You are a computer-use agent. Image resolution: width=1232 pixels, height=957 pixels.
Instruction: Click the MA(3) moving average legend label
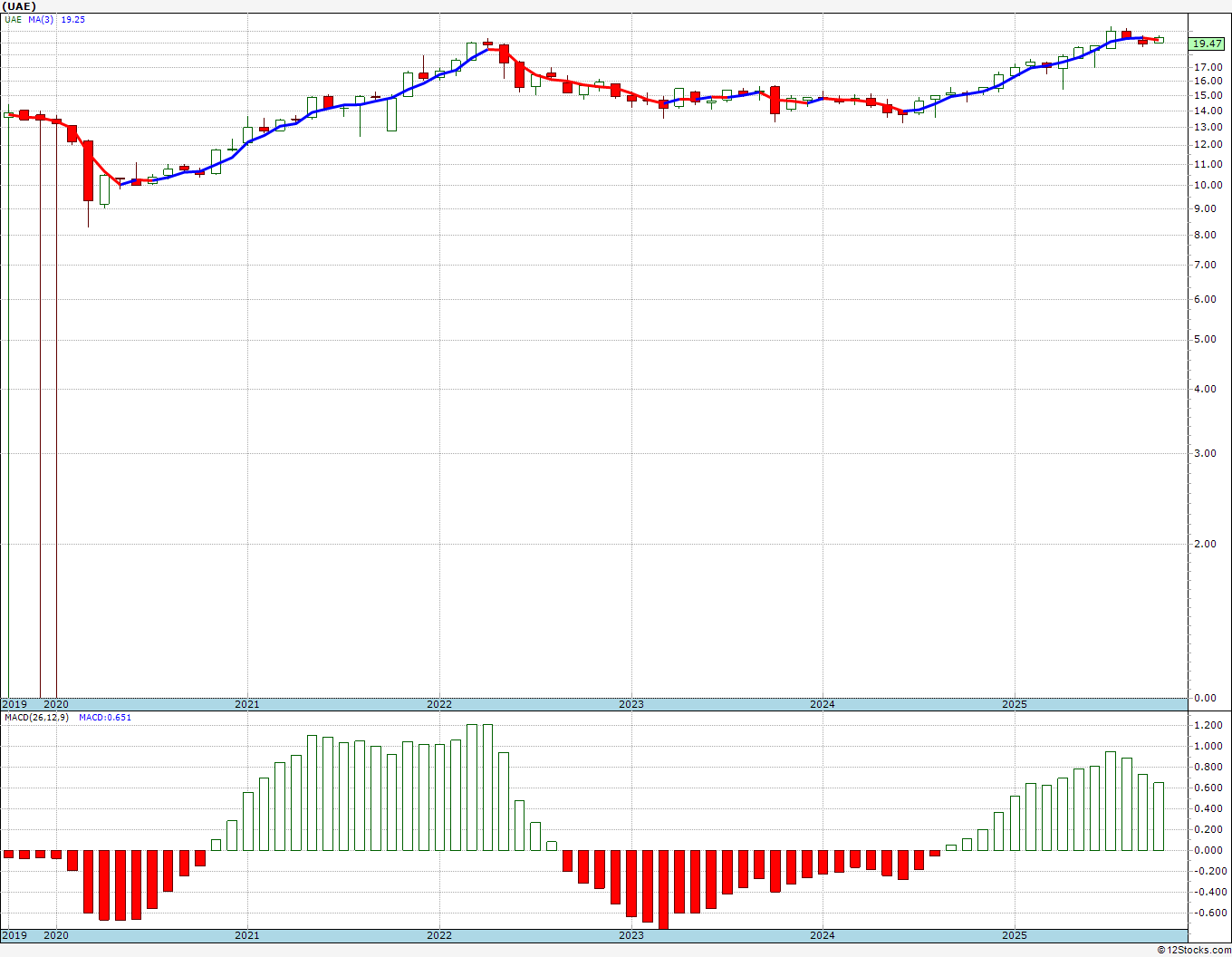40,19
